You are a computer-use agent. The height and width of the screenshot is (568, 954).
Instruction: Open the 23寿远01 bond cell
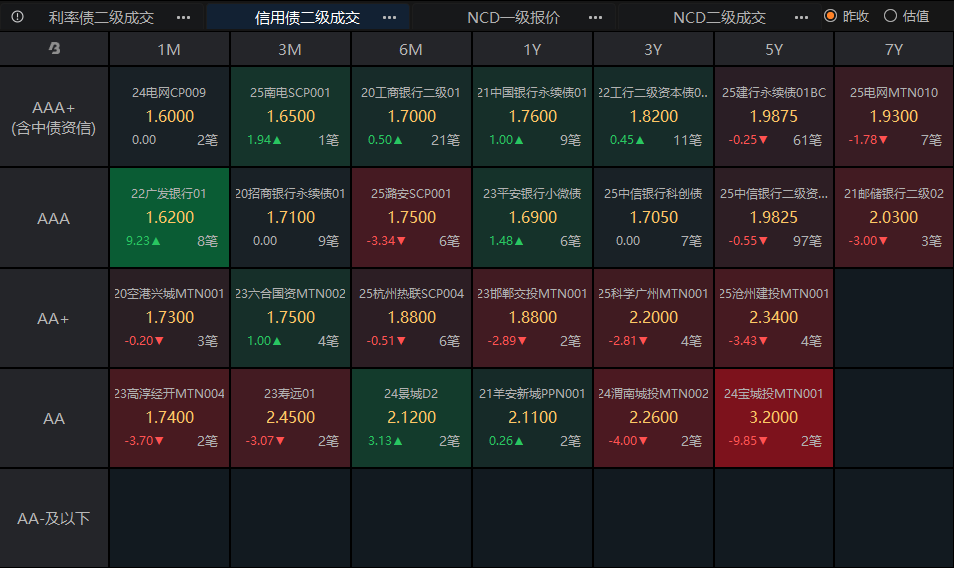(x=290, y=418)
